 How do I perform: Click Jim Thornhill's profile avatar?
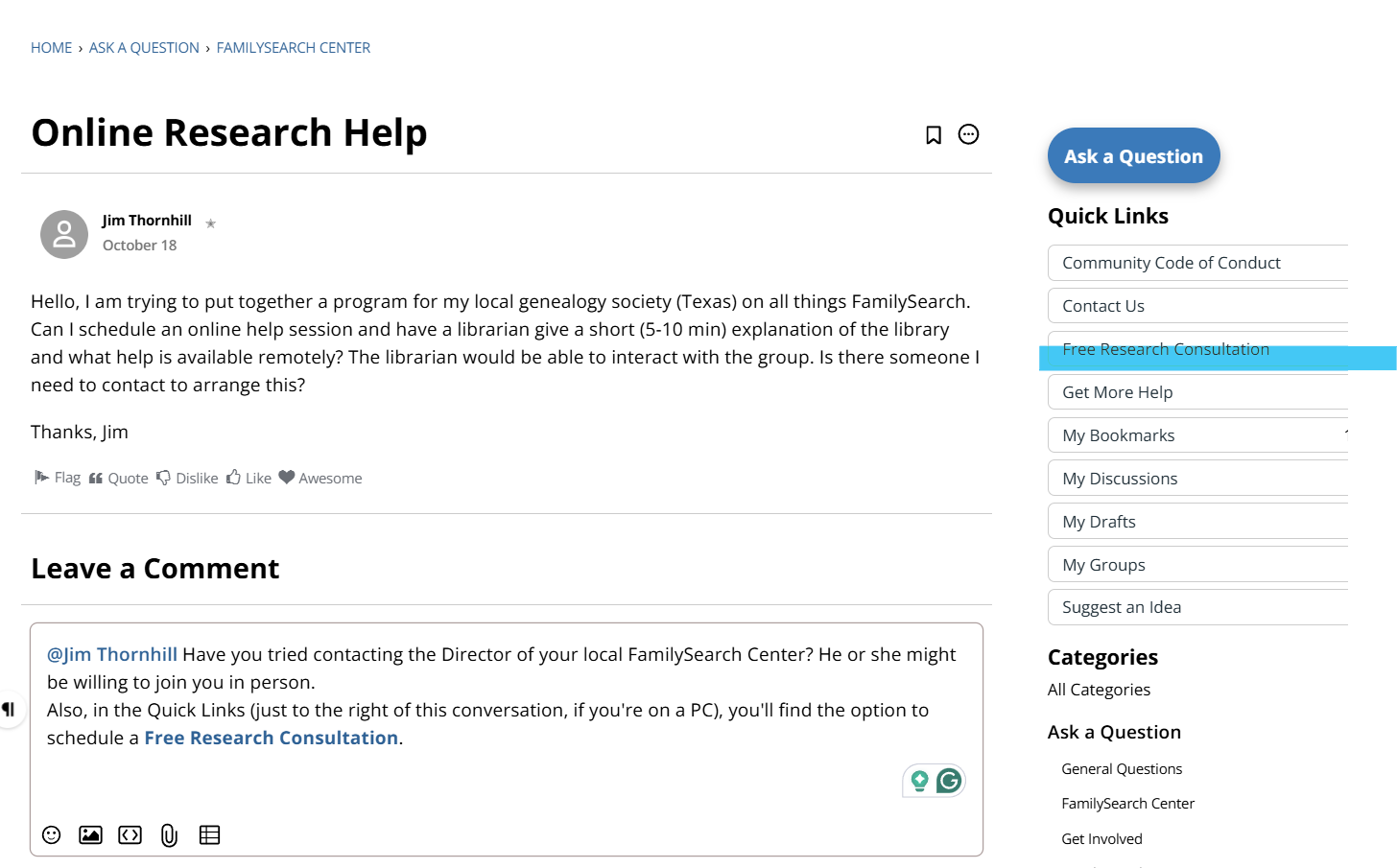point(64,234)
